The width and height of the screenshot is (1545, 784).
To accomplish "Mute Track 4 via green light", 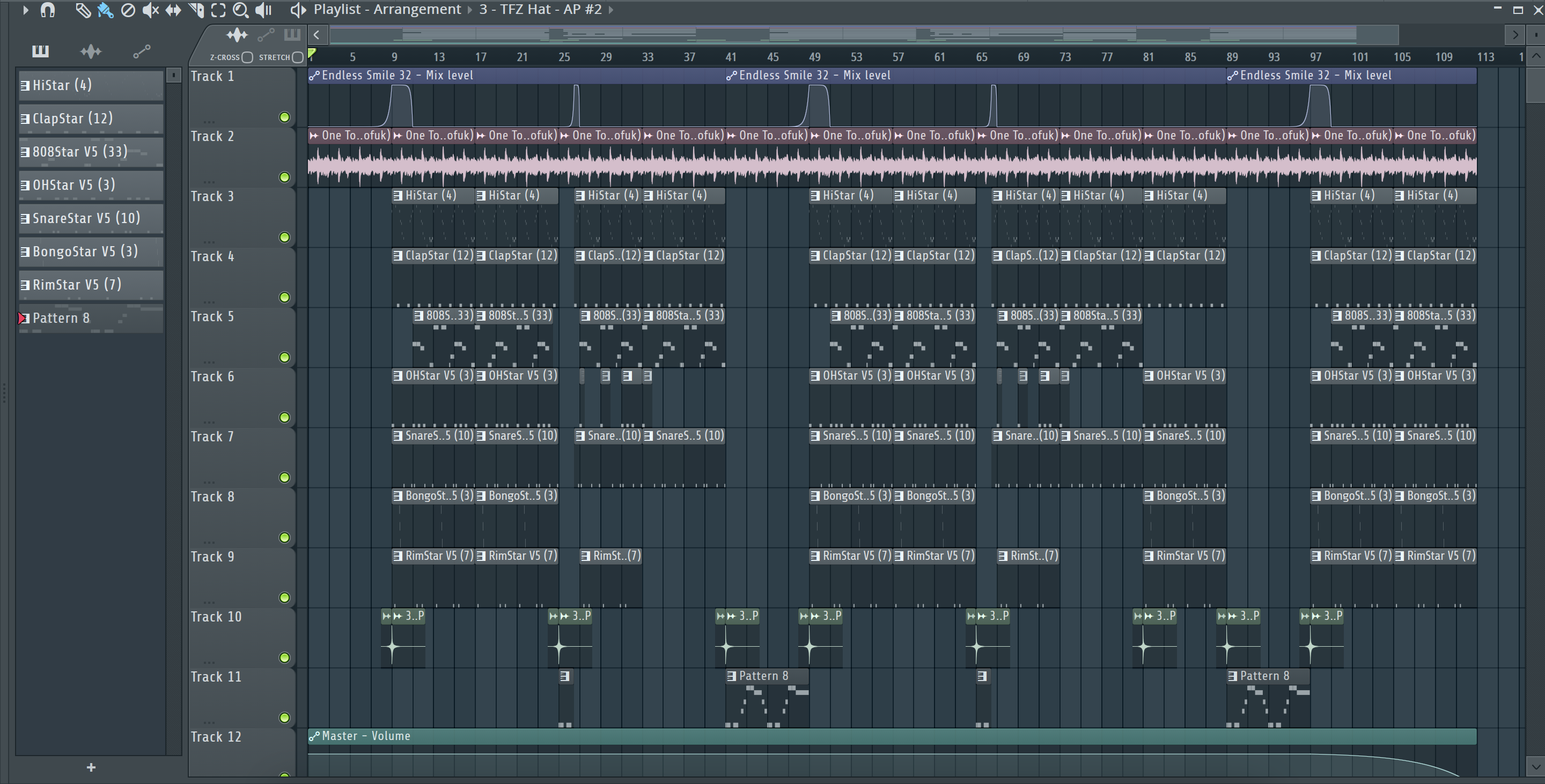I will pyautogui.click(x=285, y=297).
